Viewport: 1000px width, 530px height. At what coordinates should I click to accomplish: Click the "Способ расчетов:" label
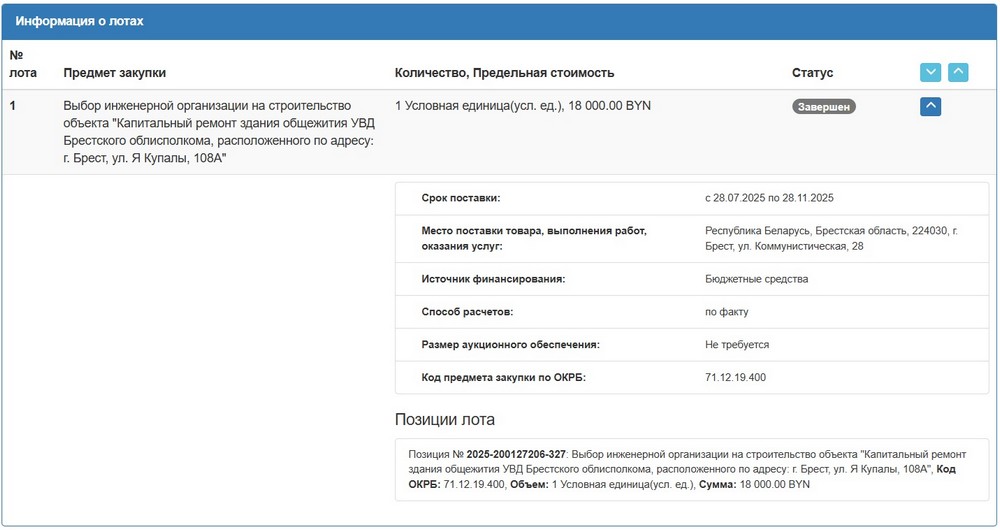467,312
